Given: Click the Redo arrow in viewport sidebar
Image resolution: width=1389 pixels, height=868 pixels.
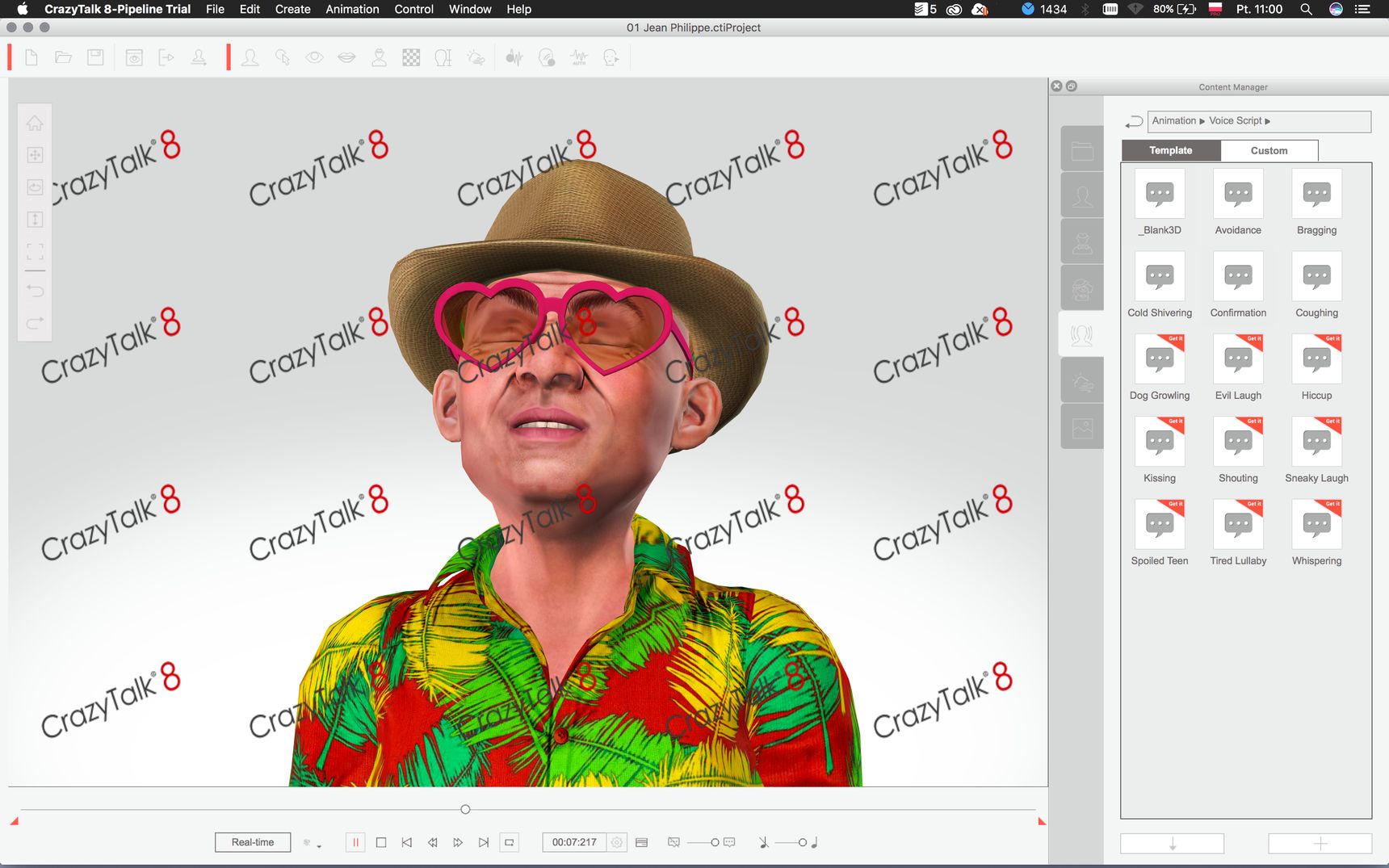Looking at the screenshot, I should (x=35, y=323).
